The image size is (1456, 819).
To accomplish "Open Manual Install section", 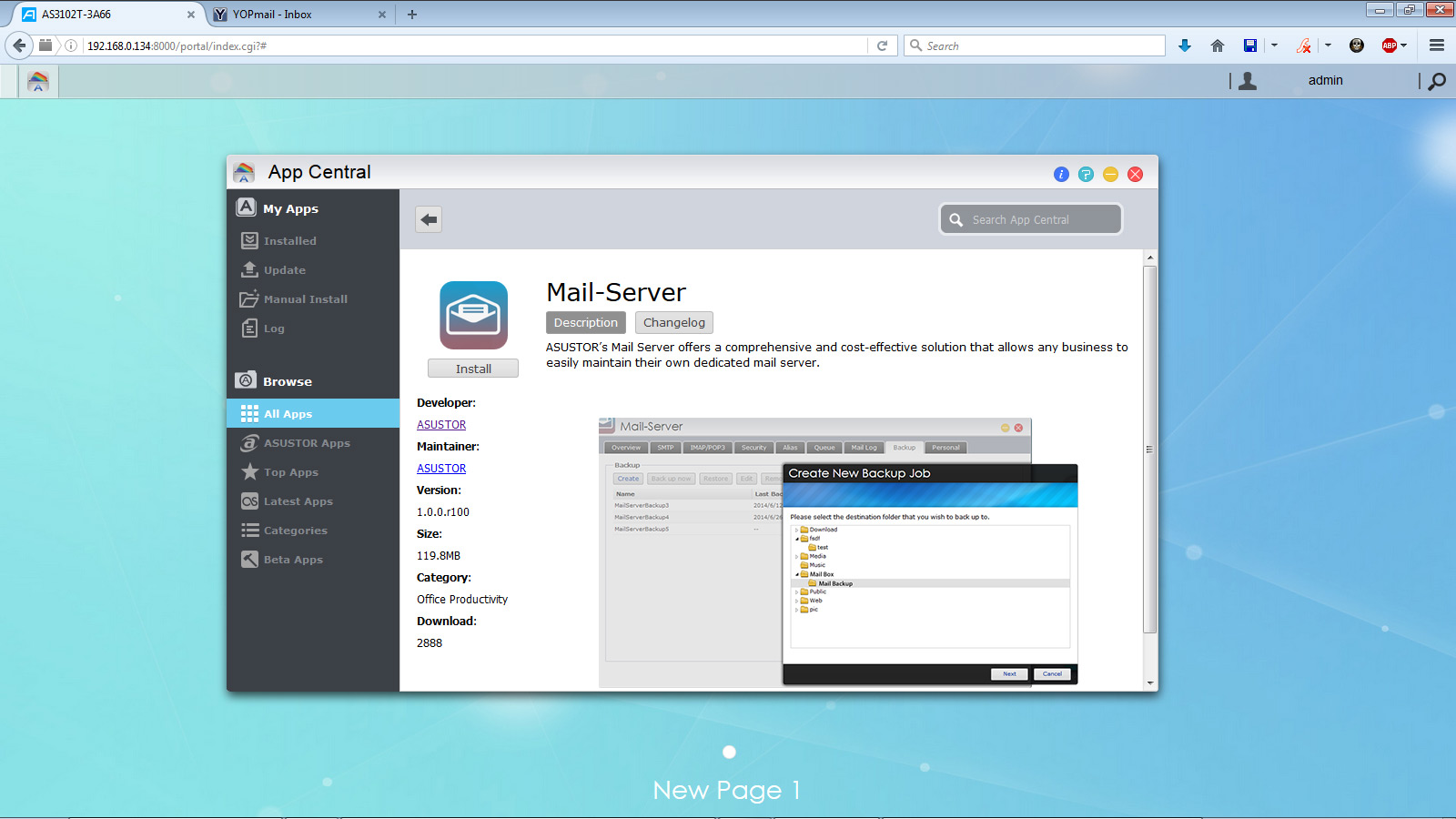I will pyautogui.click(x=306, y=299).
